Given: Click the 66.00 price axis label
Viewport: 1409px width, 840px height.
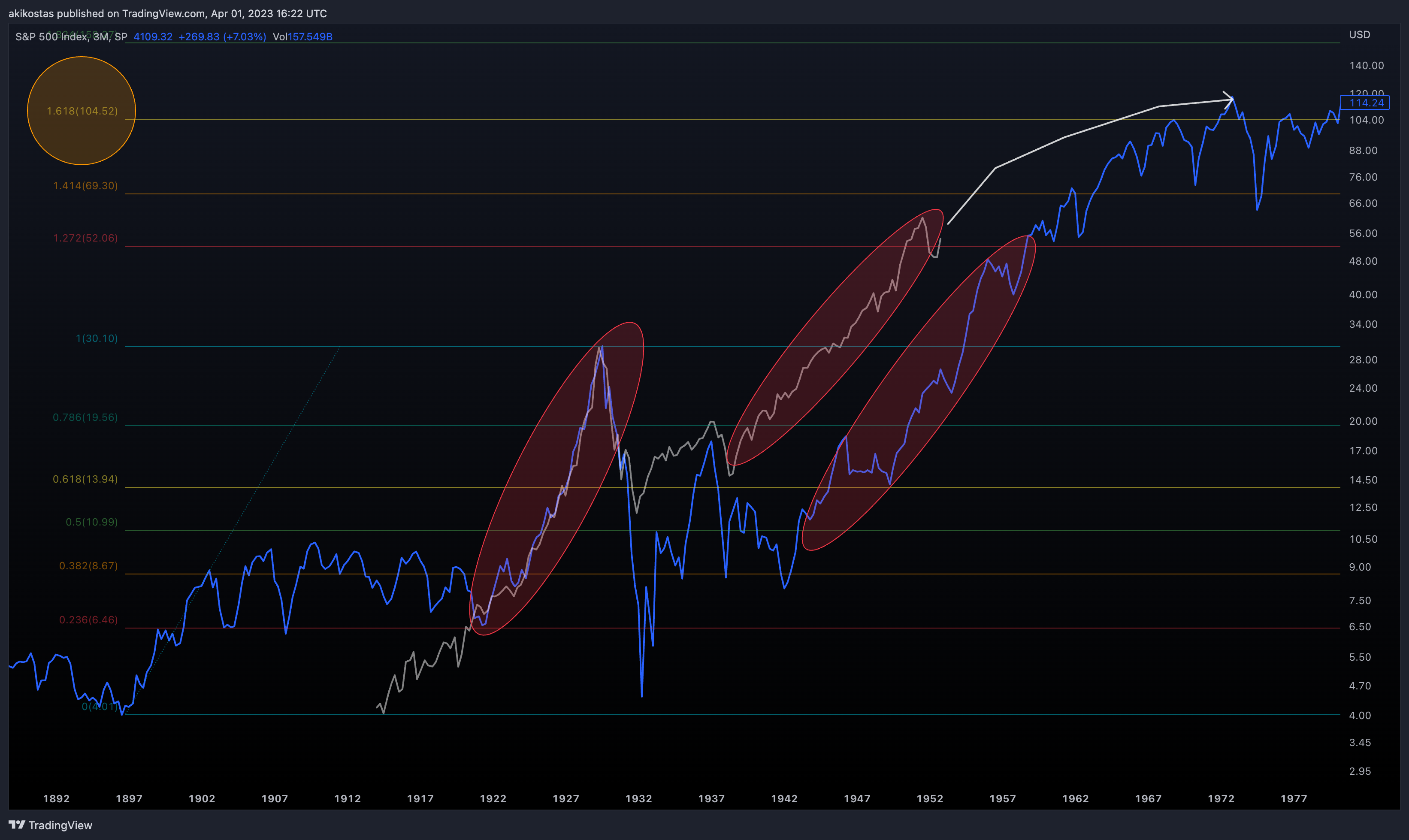Looking at the screenshot, I should tap(1363, 203).
